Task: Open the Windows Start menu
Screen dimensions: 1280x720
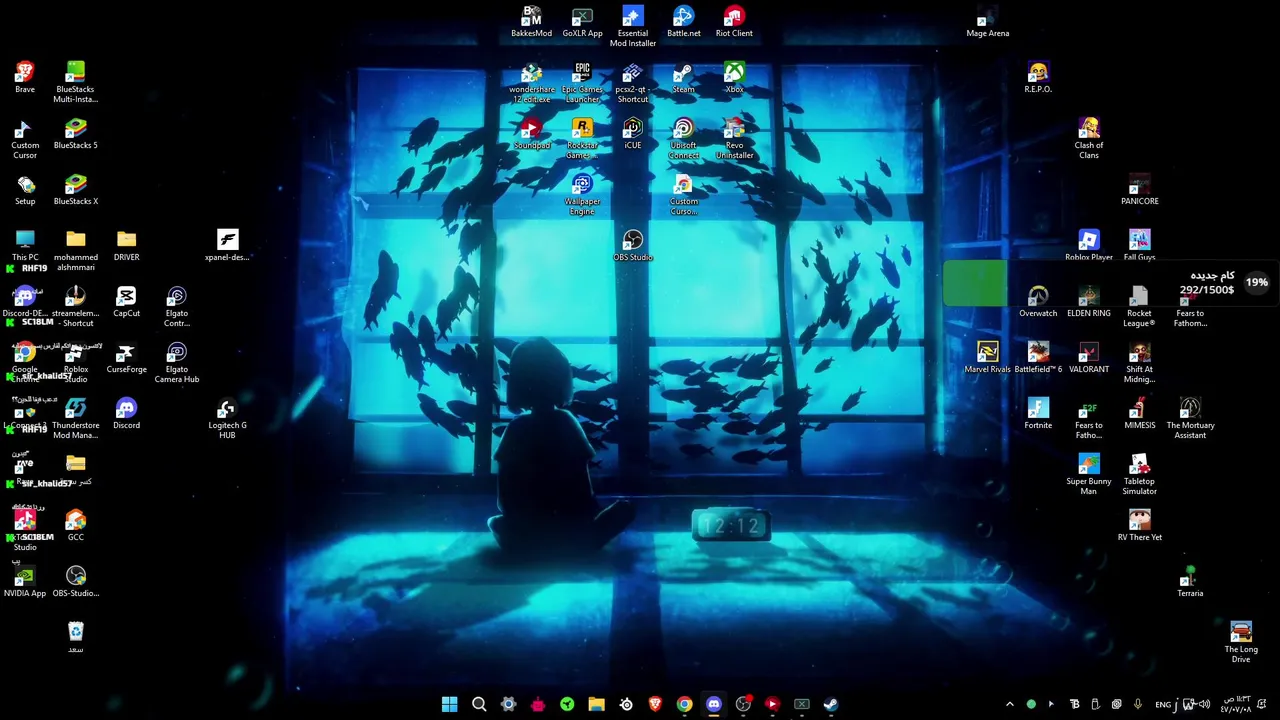Action: (x=449, y=704)
